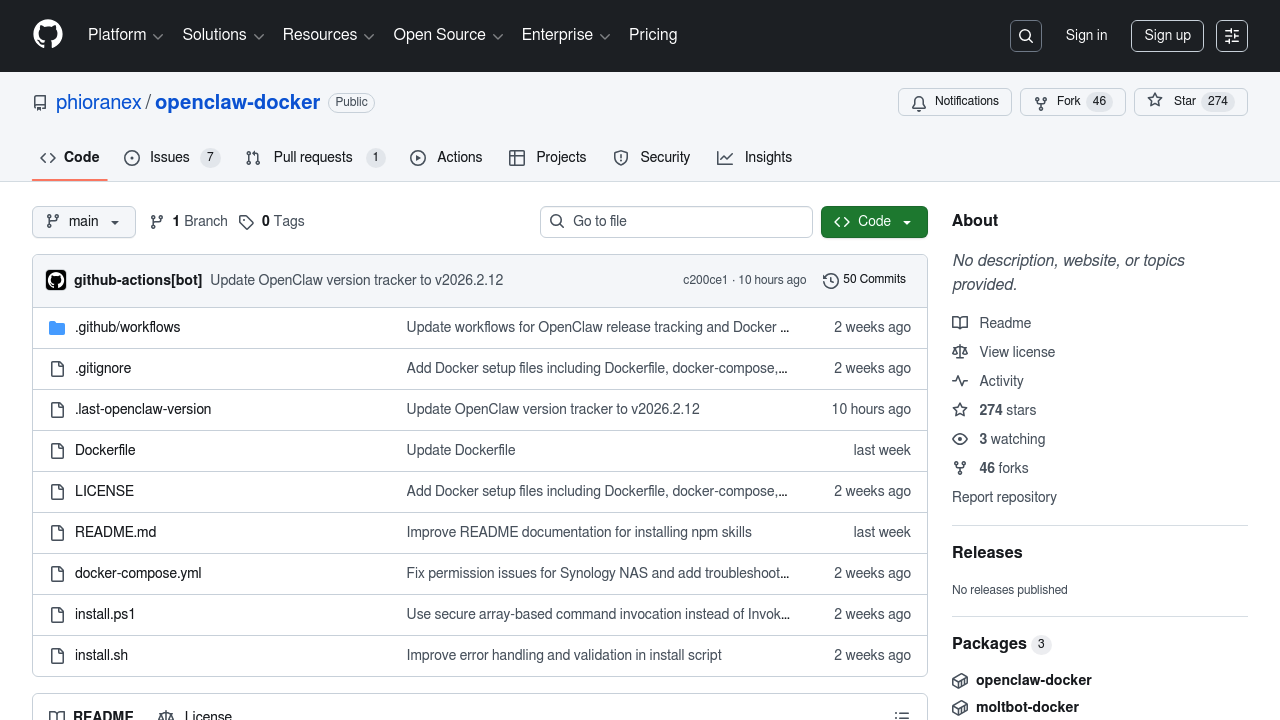The width and height of the screenshot is (1280, 720).
Task: Open the search magnifier icon
Action: (x=1026, y=36)
